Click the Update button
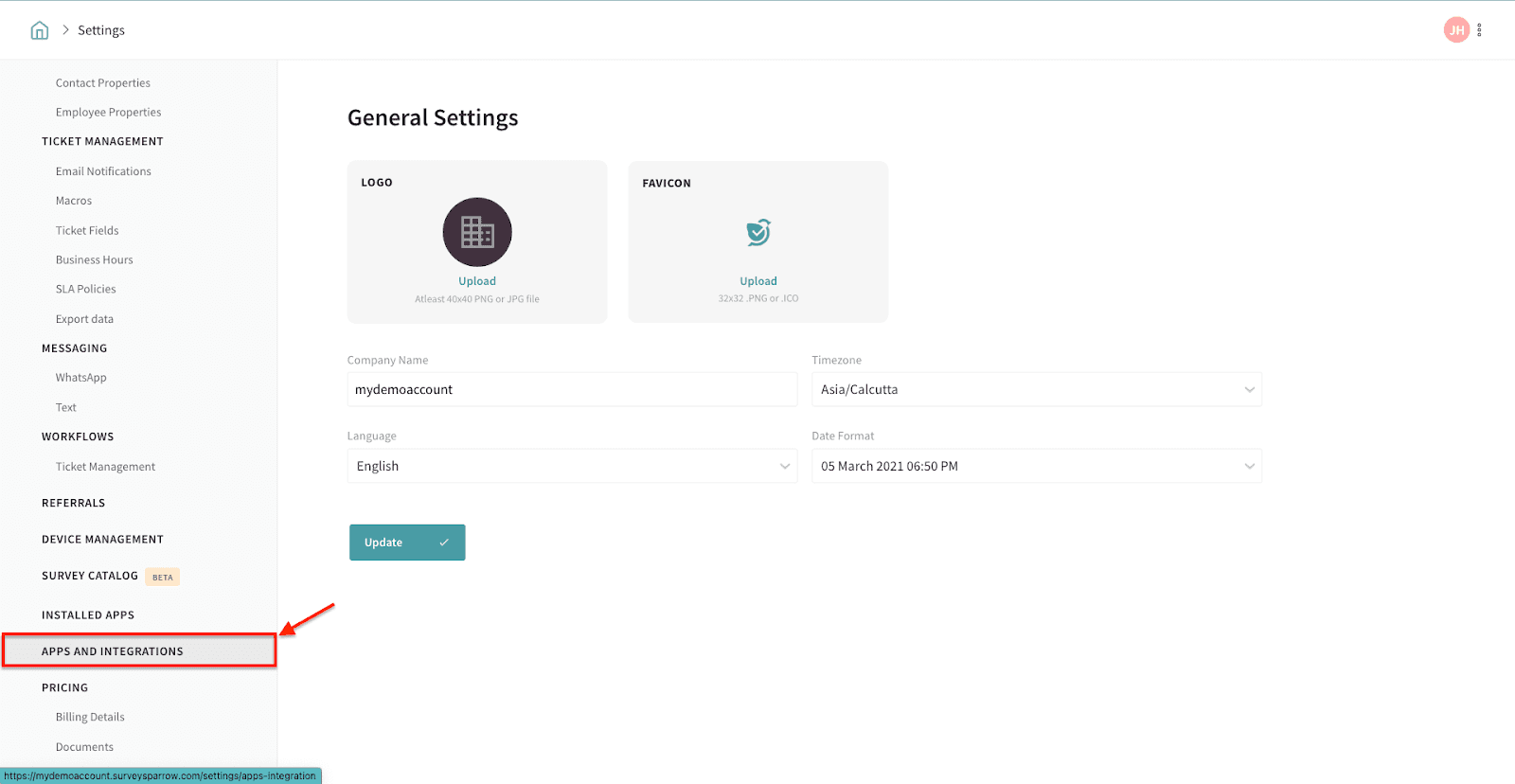Viewport: 1515px width, 784px height. tap(407, 543)
